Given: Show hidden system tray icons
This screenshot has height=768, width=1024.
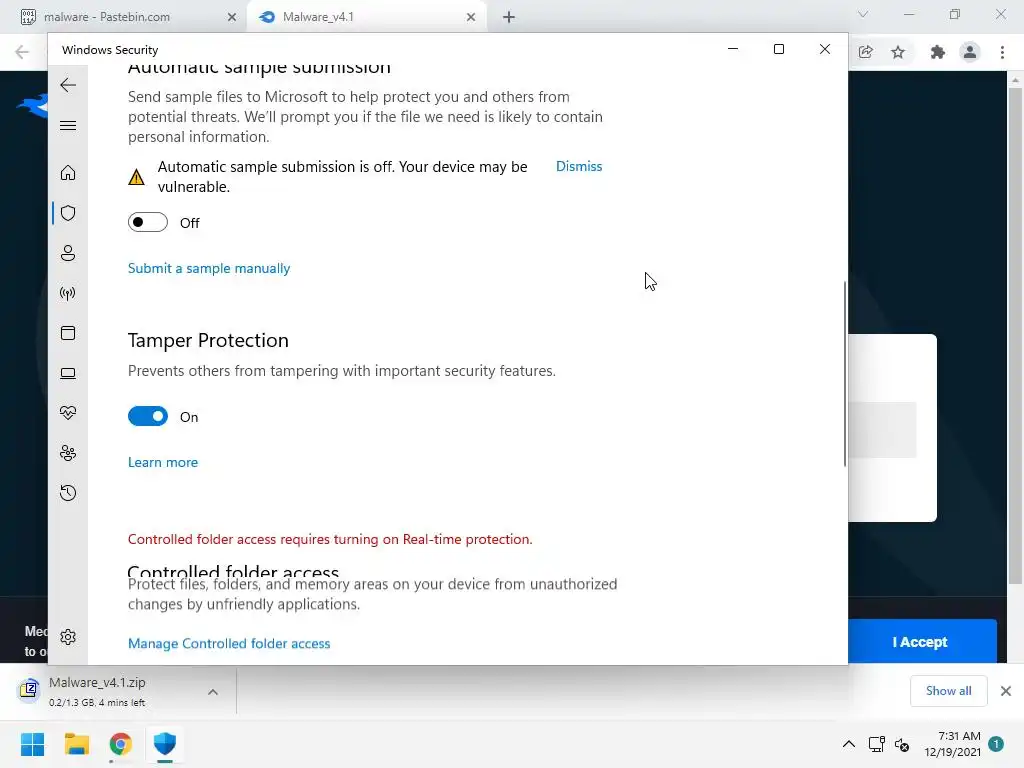Looking at the screenshot, I should tap(849, 744).
